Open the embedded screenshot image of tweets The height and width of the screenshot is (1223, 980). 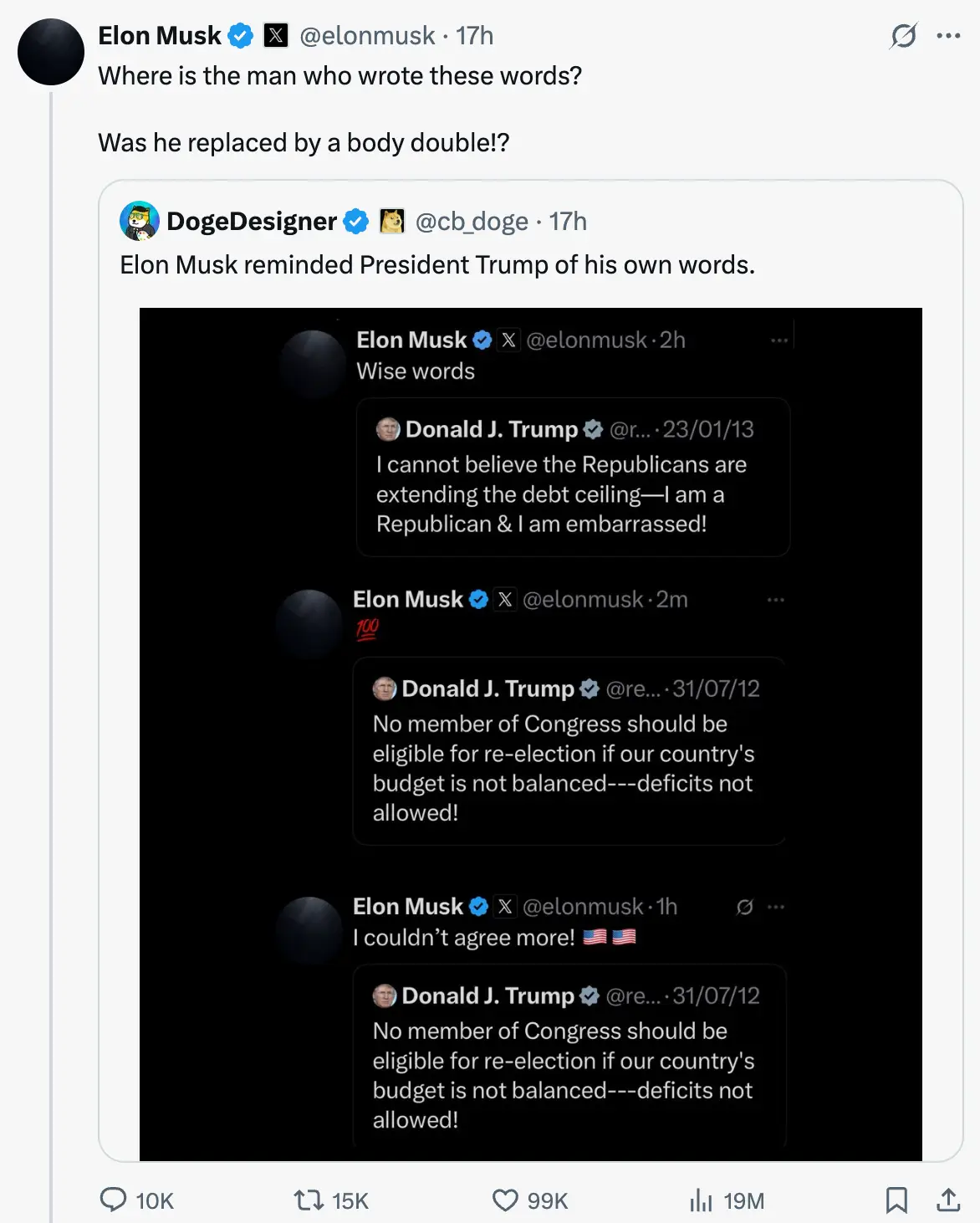pos(531,734)
